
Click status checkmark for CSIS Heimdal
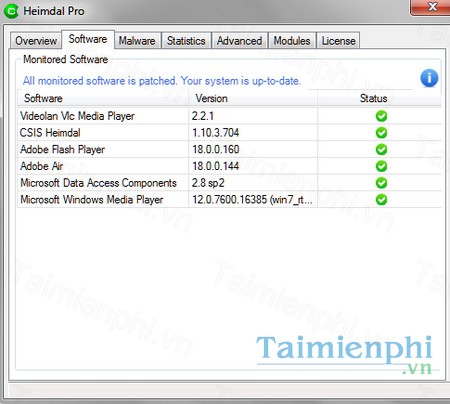pos(381,133)
